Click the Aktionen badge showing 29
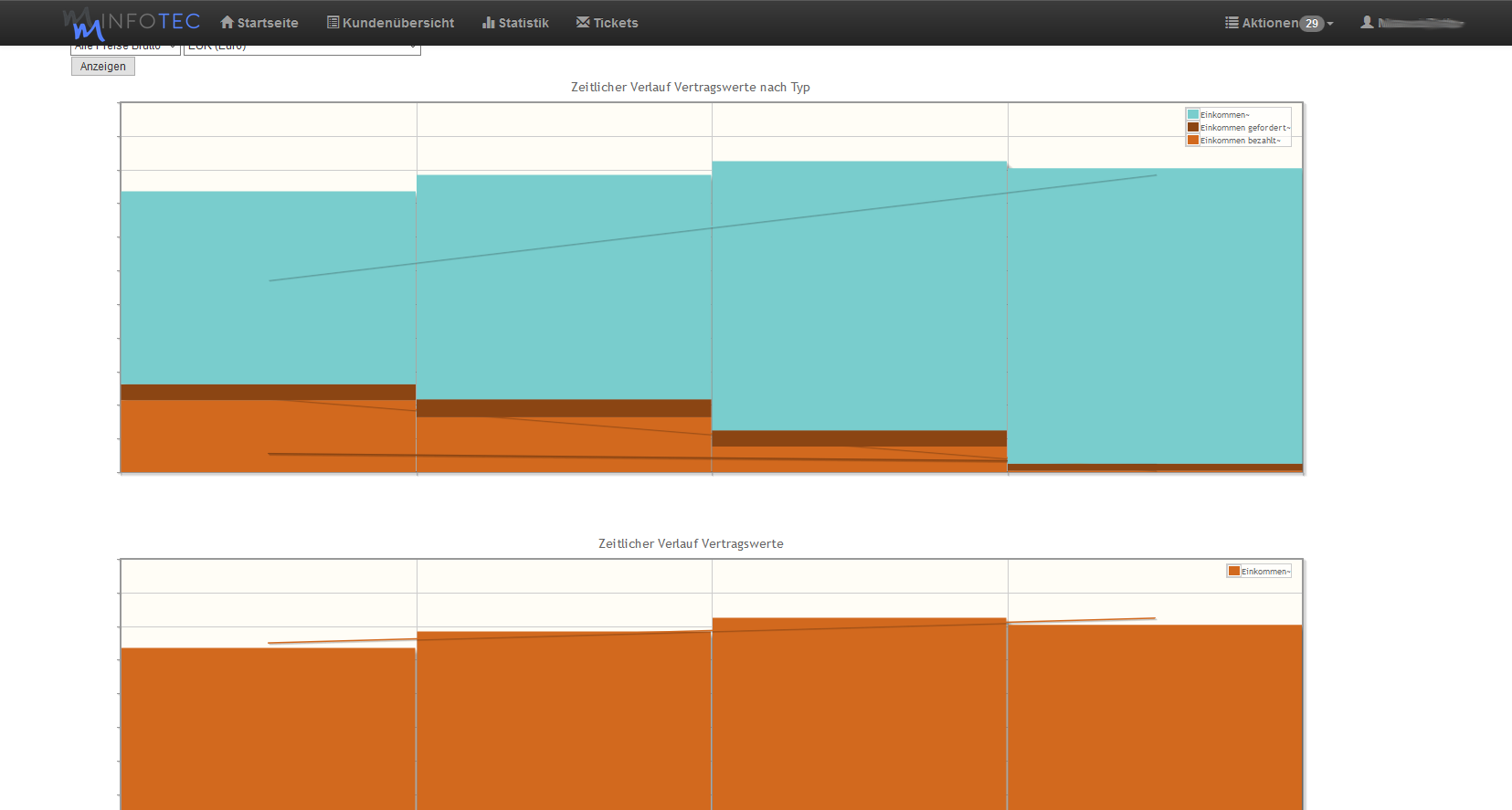Image resolution: width=1512 pixels, height=810 pixels. point(1312,24)
